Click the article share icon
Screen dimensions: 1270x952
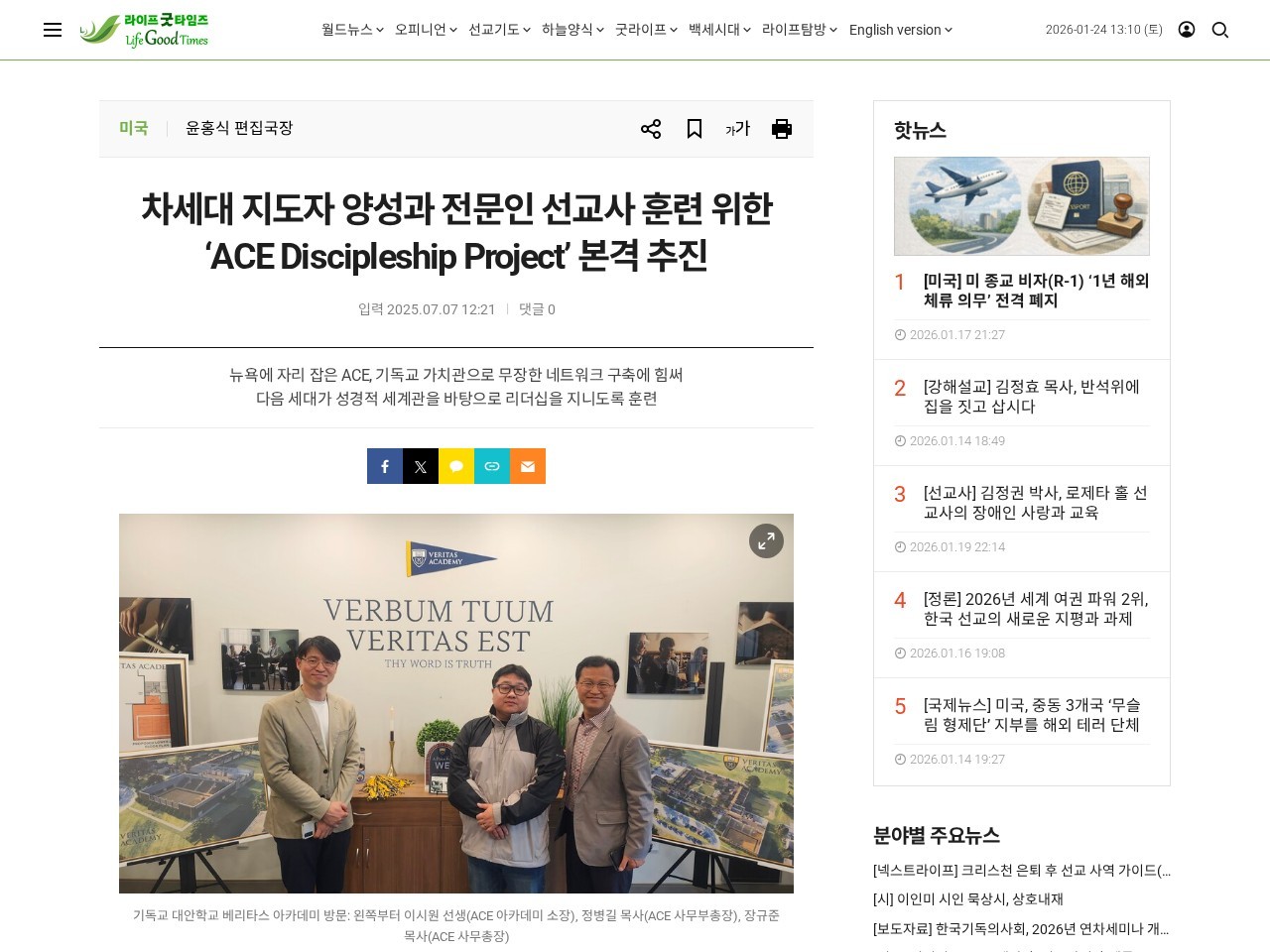(x=651, y=129)
